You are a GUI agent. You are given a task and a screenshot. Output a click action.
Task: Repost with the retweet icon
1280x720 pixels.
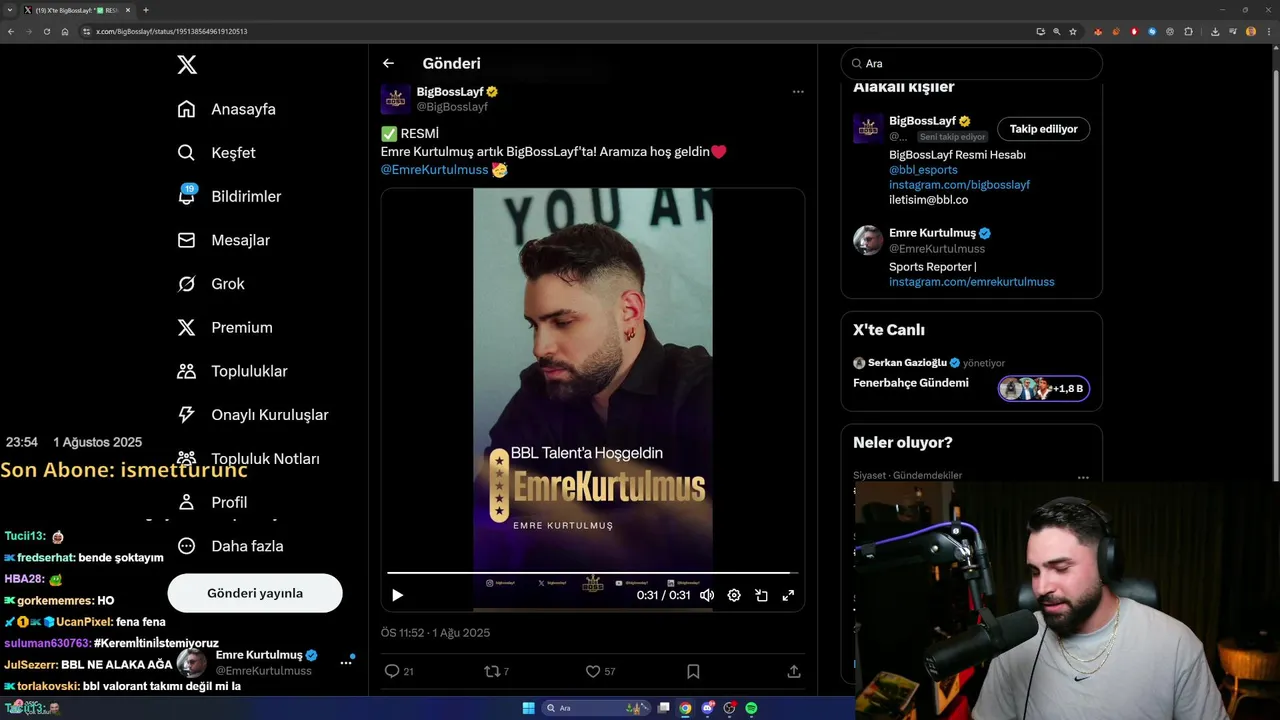(x=491, y=671)
